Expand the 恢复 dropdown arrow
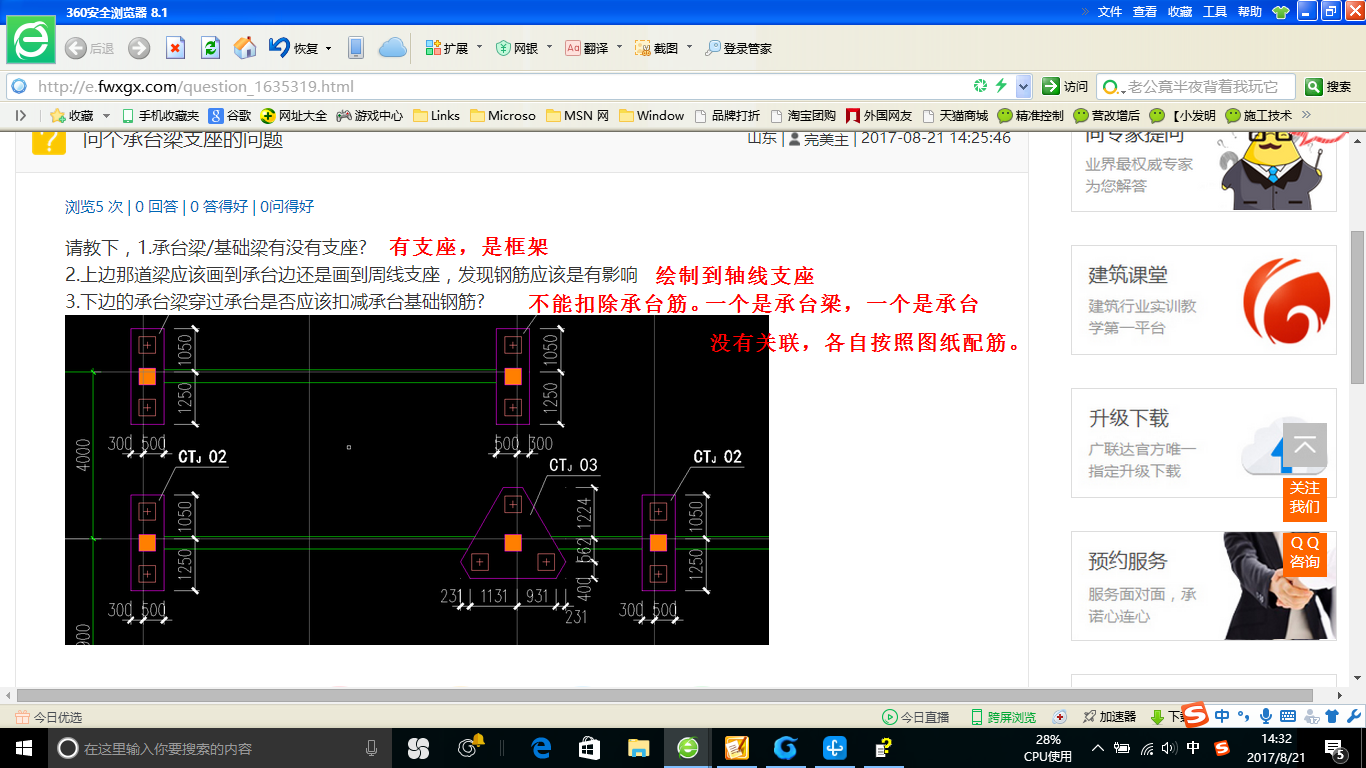This screenshot has width=1366, height=768. pos(327,47)
